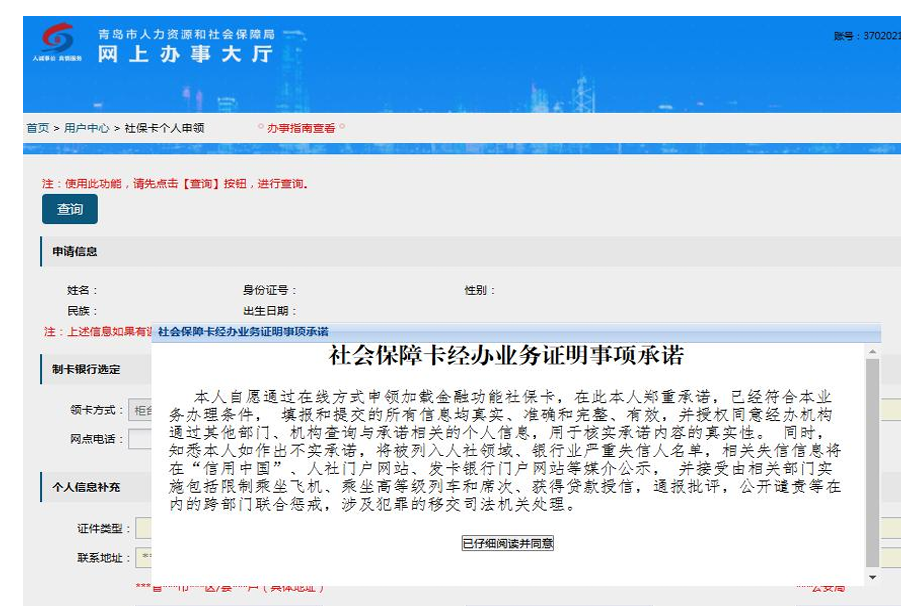Image resolution: width=918 pixels, height=612 pixels.
Task: Go to 首页 in the breadcrumb
Action: [x=37, y=128]
